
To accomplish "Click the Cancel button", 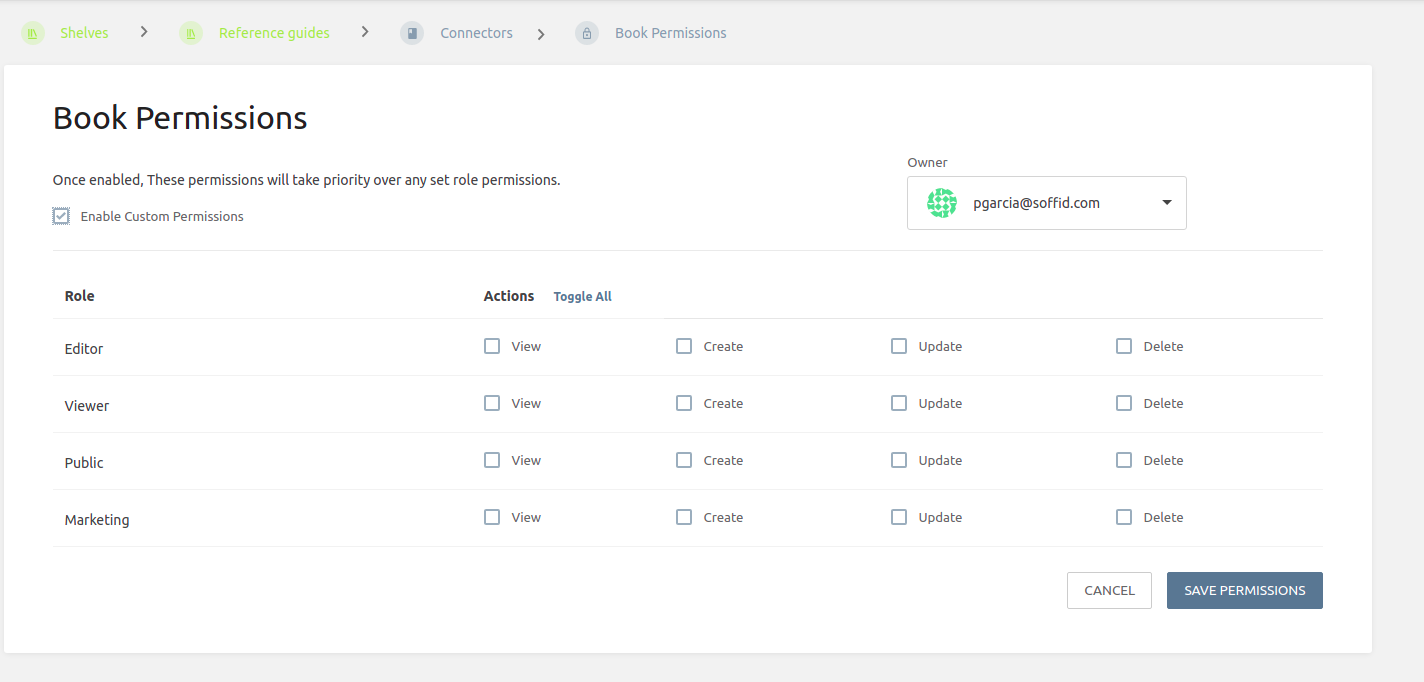I will coord(1109,590).
